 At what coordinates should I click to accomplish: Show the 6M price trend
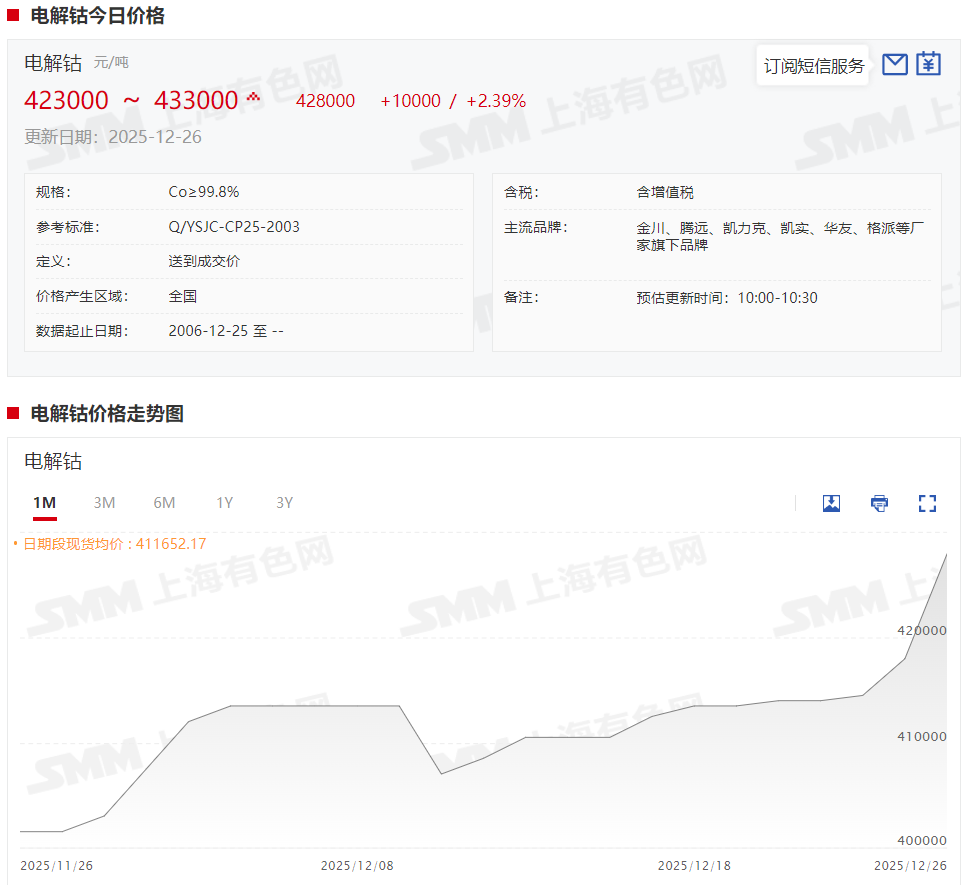tap(164, 503)
